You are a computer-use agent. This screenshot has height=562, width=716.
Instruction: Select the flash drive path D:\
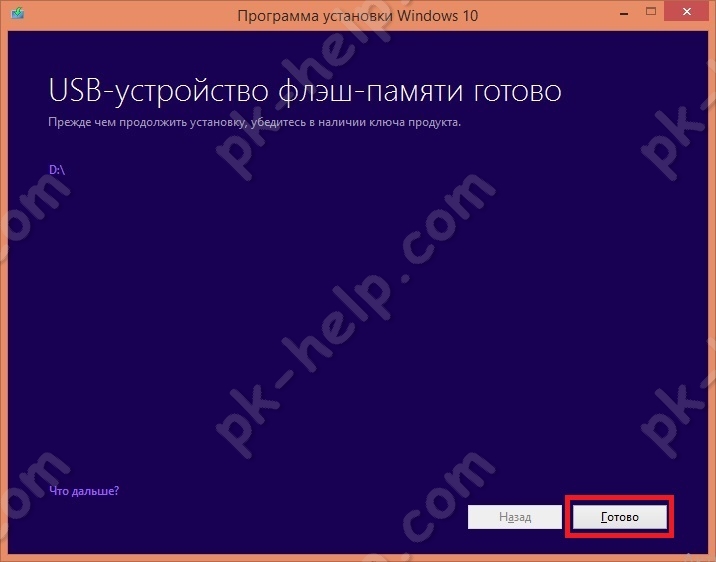57,170
